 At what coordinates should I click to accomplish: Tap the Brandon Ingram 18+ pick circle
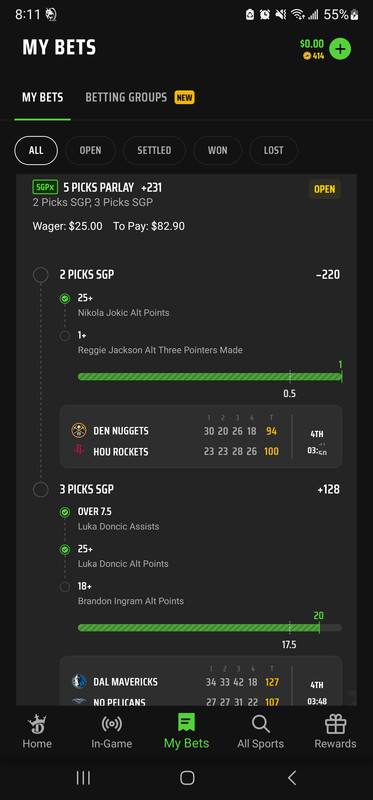coord(65,587)
